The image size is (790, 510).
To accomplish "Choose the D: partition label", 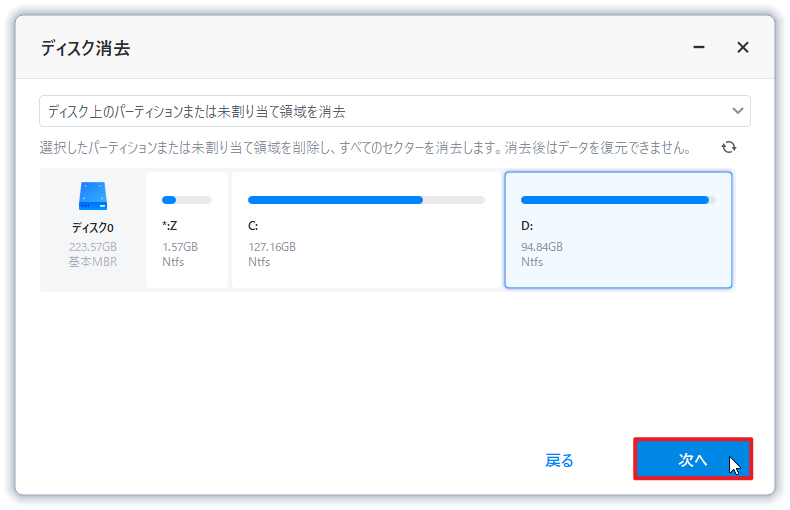I will coord(527,226).
